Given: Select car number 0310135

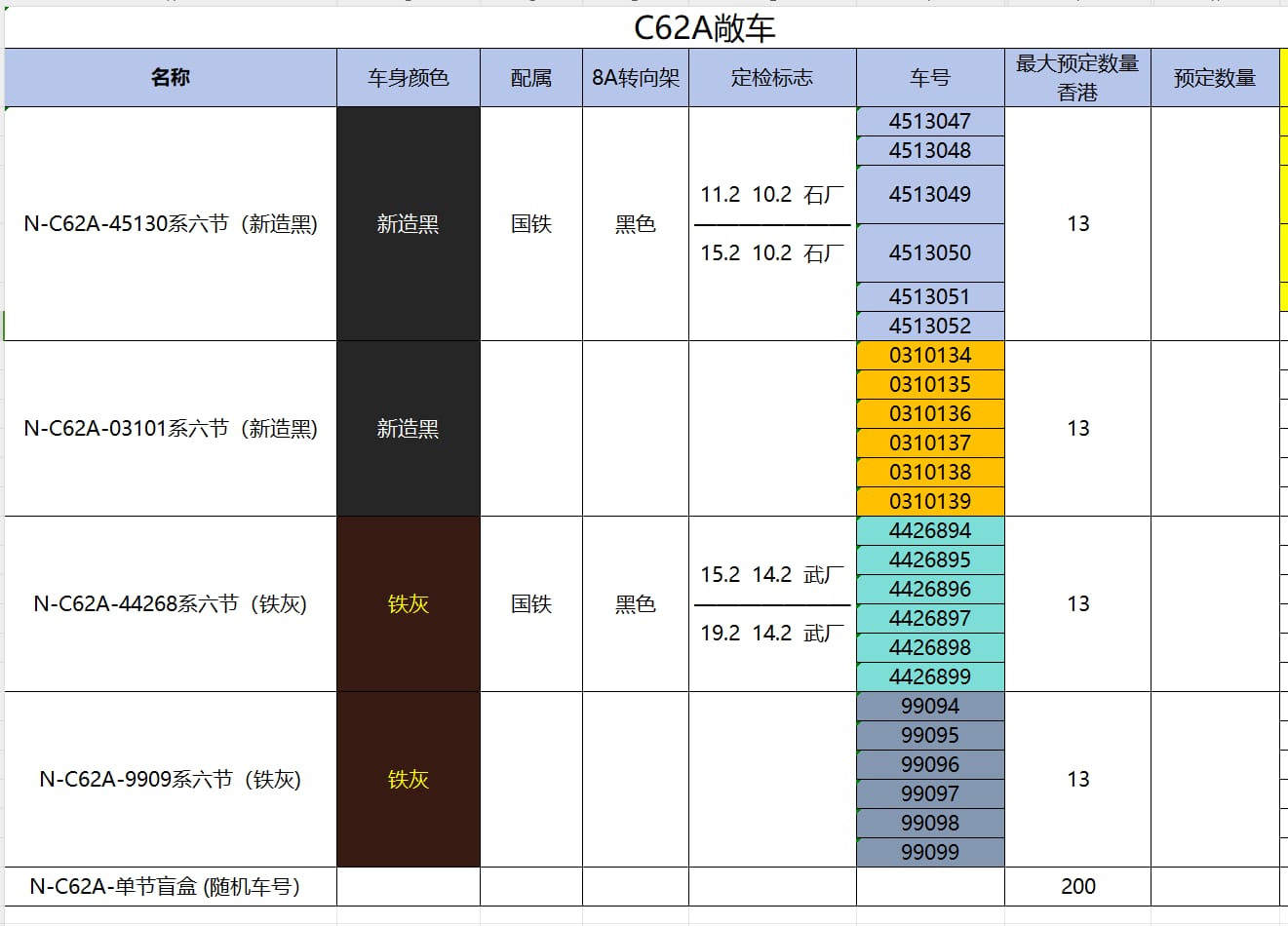Looking at the screenshot, I should tap(930, 385).
